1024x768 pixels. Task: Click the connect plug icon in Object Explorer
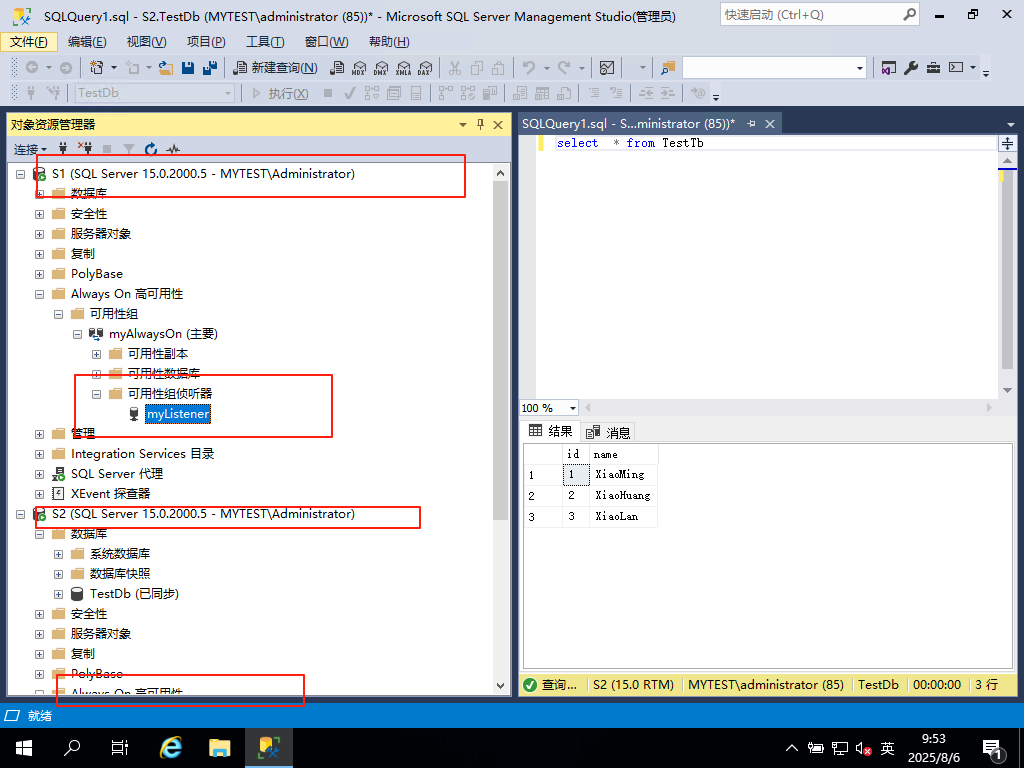(63, 149)
